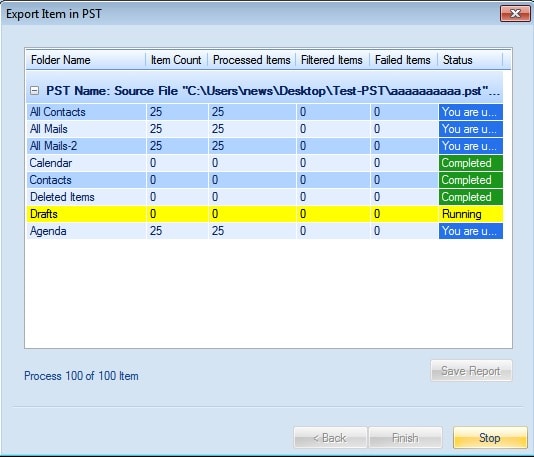This screenshot has height=457, width=534.
Task: Sort by Folder Name column header
Action: click(86, 60)
